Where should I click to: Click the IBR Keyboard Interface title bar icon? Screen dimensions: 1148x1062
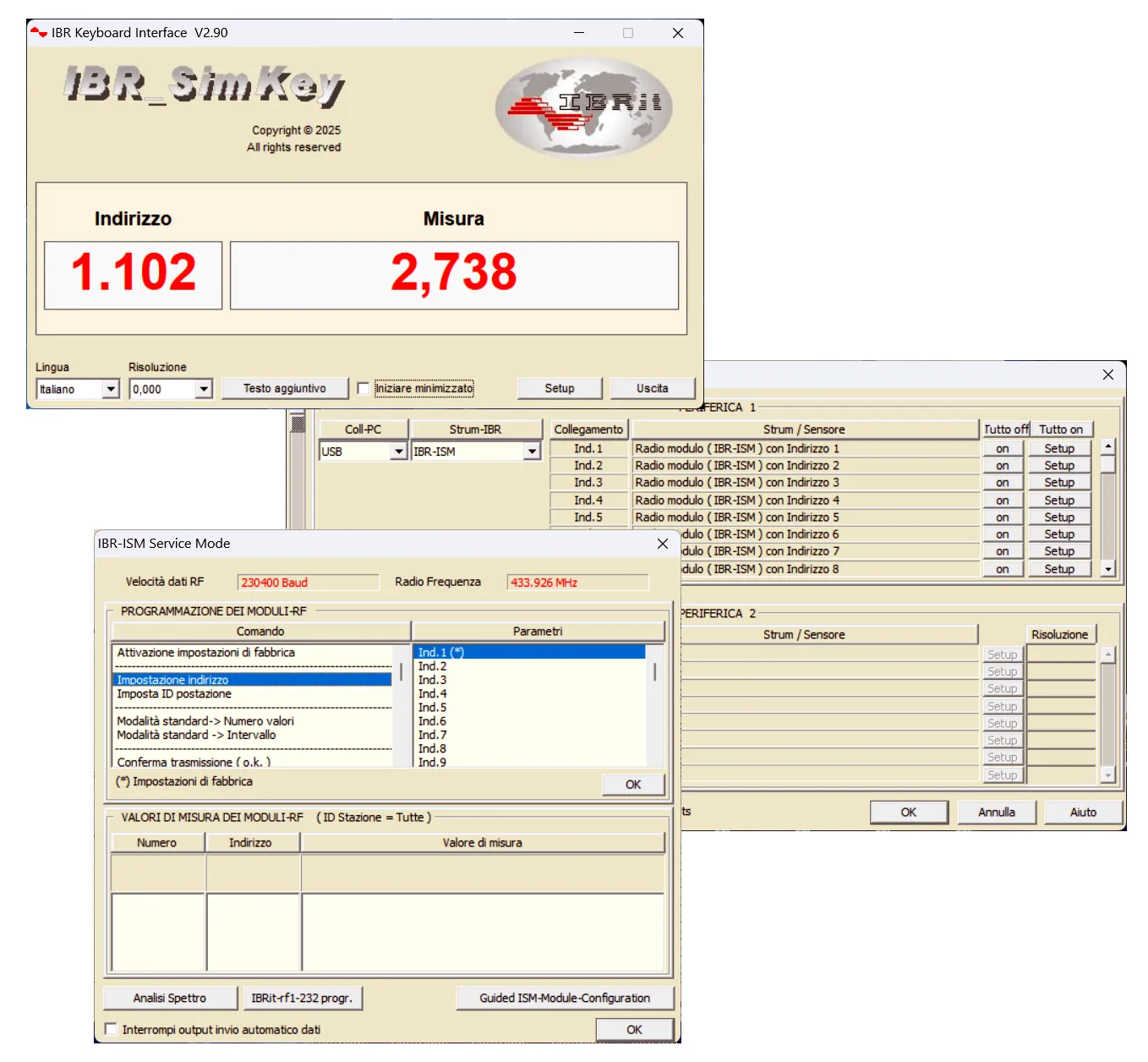[x=39, y=33]
